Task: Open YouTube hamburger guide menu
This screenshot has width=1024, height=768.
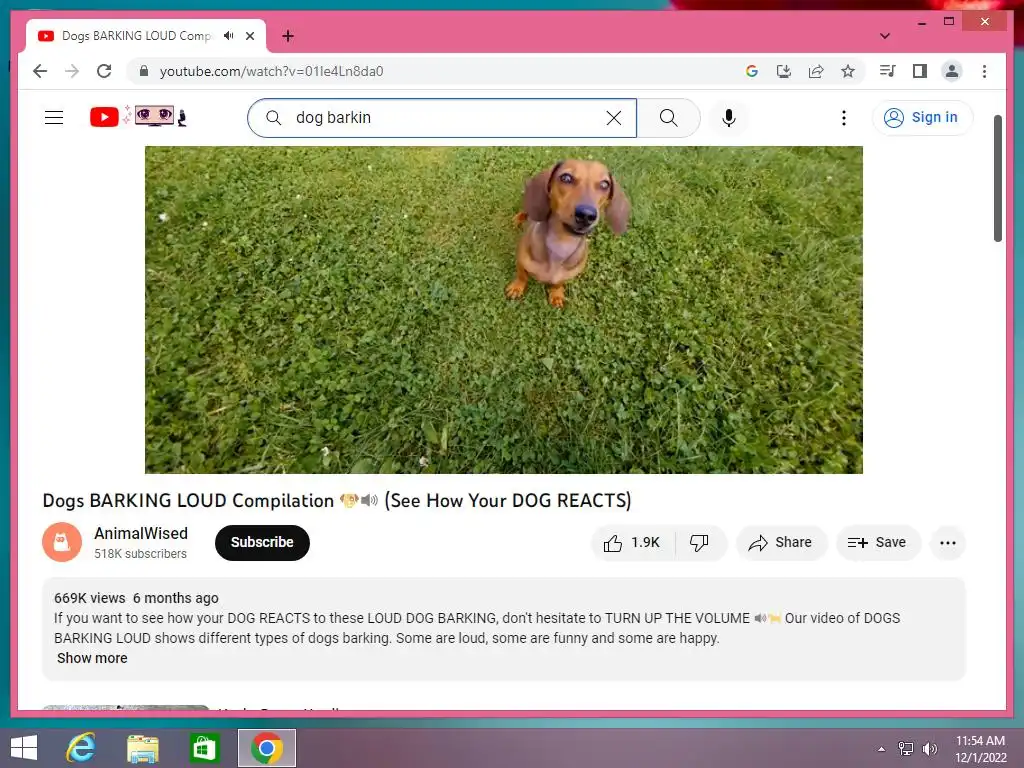Action: [x=54, y=118]
